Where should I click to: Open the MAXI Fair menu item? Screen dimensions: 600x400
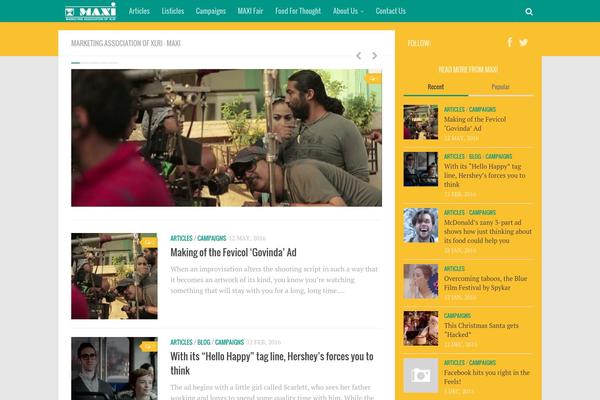click(250, 11)
